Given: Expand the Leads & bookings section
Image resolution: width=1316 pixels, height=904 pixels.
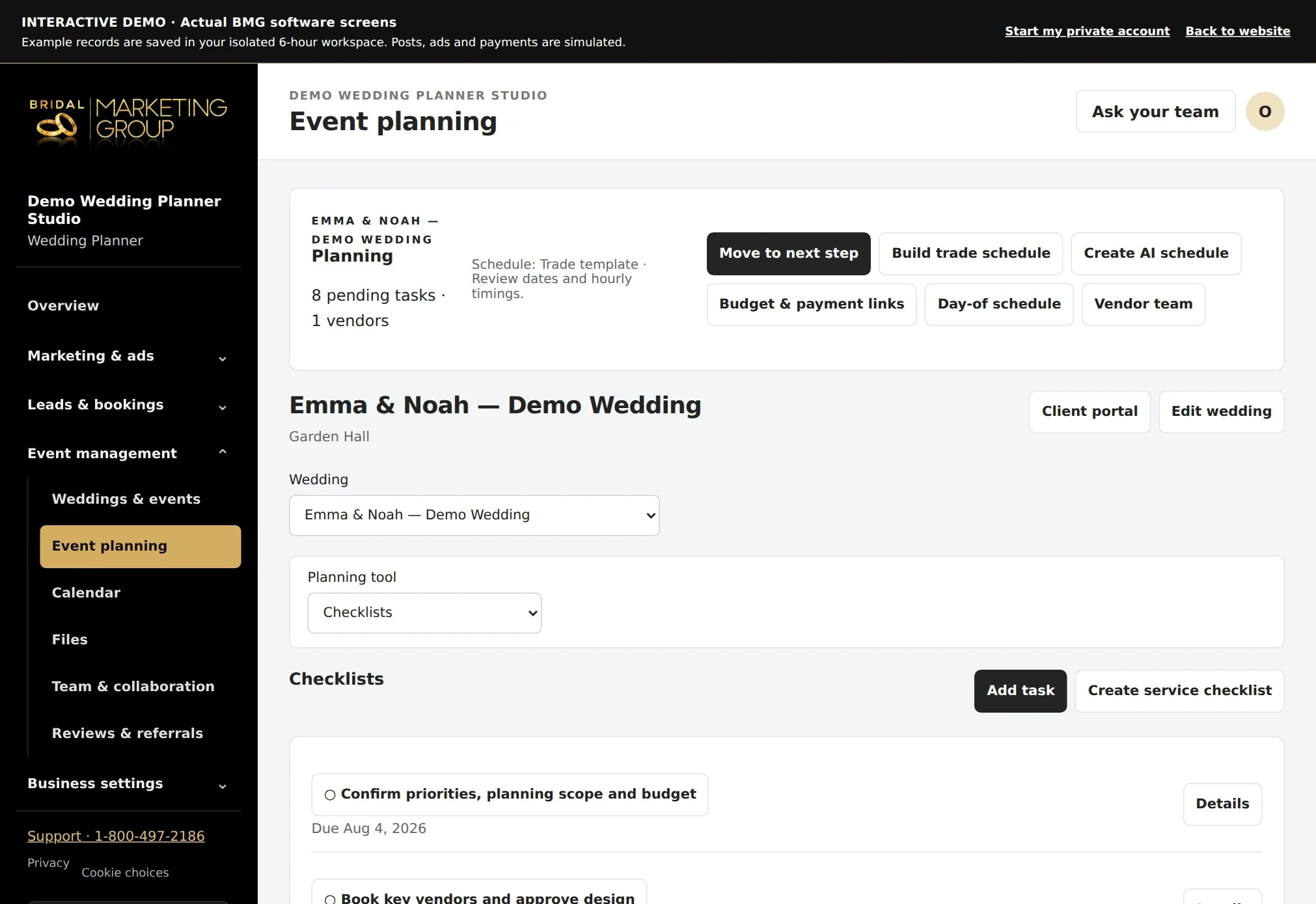Looking at the screenshot, I should click(x=128, y=405).
